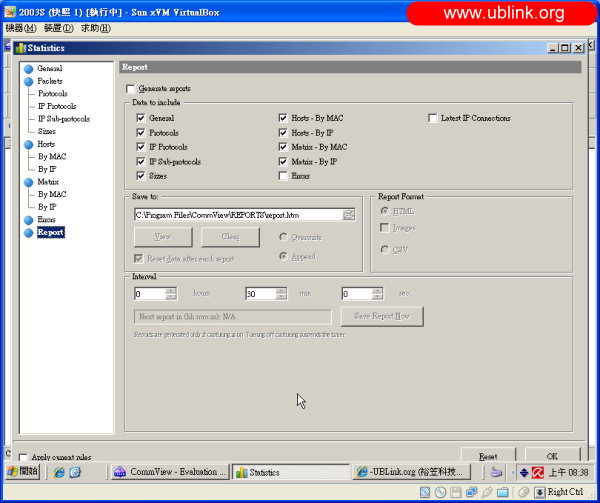The width and height of the screenshot is (600, 503).
Task: Click the Internet Explorer quick launch icon
Action: 59,472
